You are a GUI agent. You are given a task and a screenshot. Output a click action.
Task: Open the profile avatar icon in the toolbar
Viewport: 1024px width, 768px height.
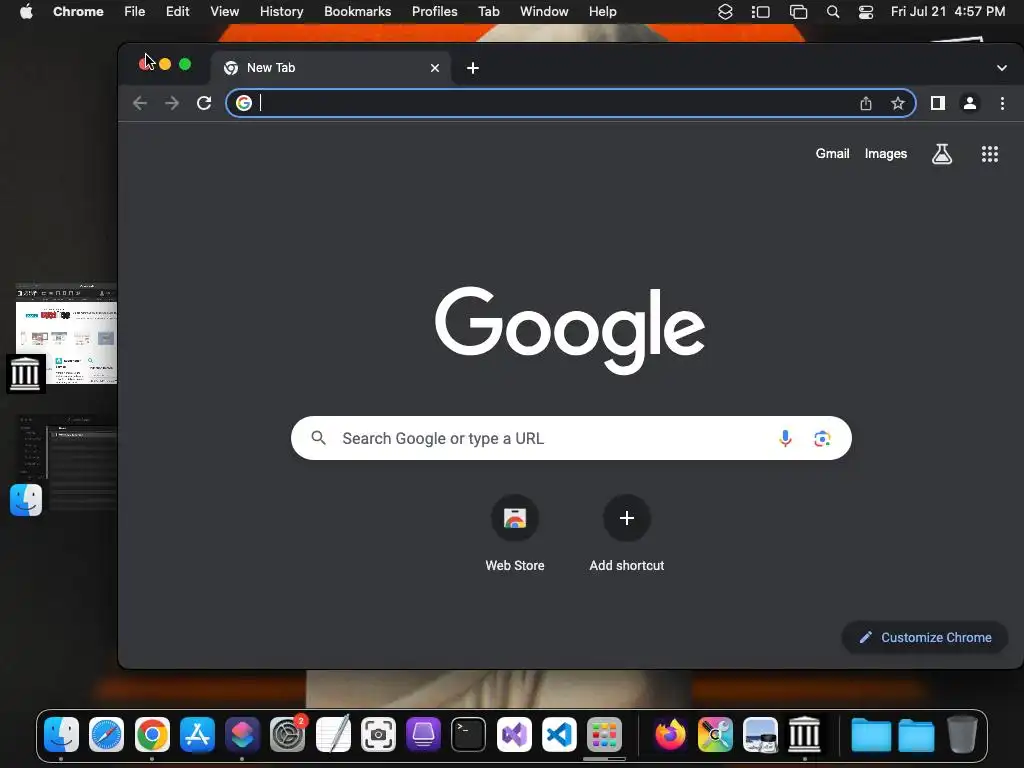(970, 103)
